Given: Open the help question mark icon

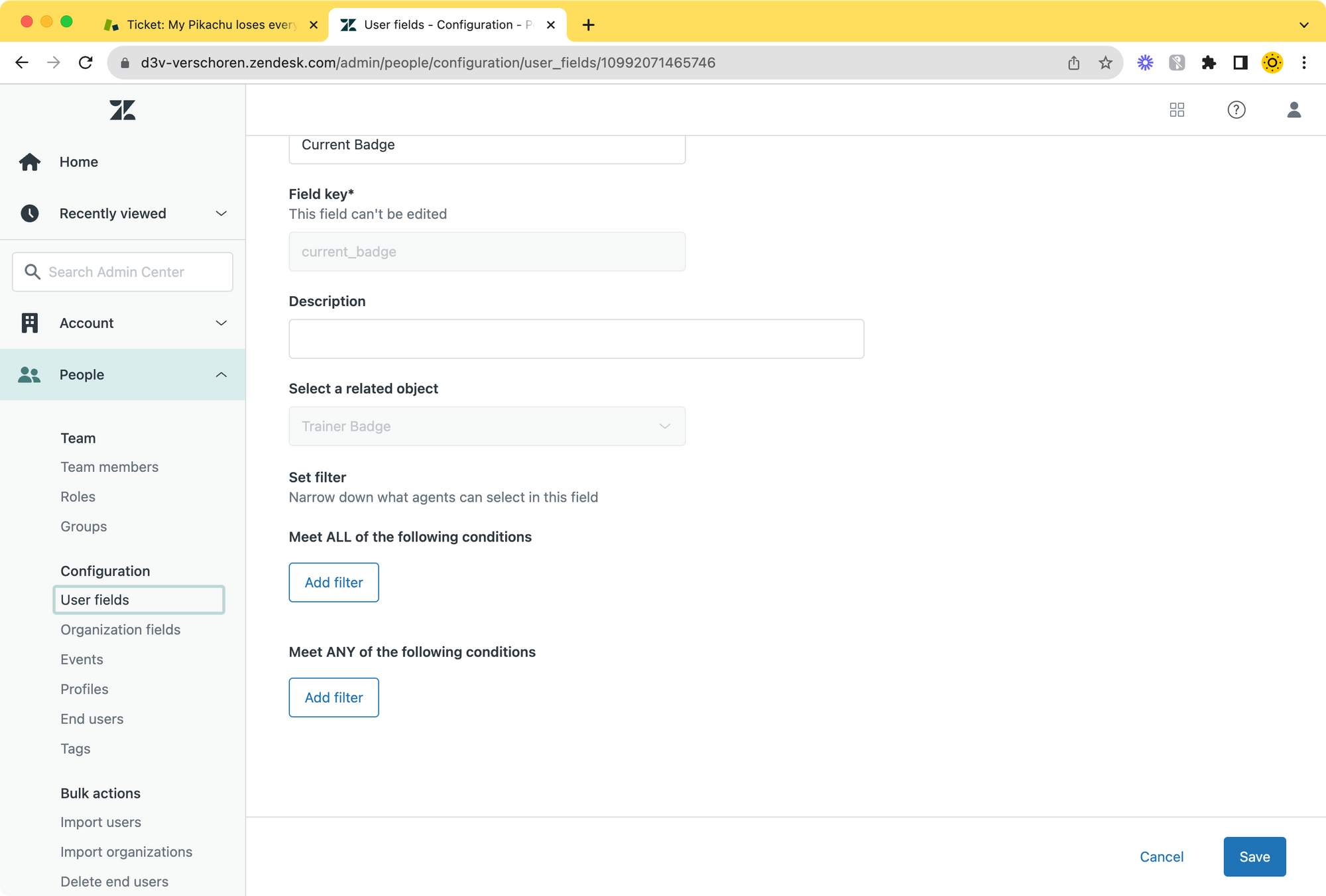Looking at the screenshot, I should pyautogui.click(x=1236, y=110).
